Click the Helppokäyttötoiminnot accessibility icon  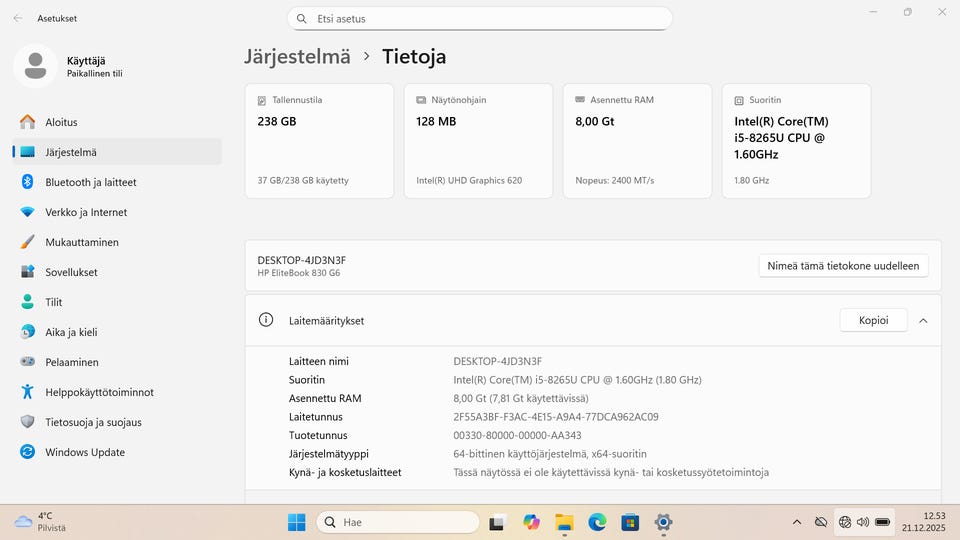coord(27,392)
